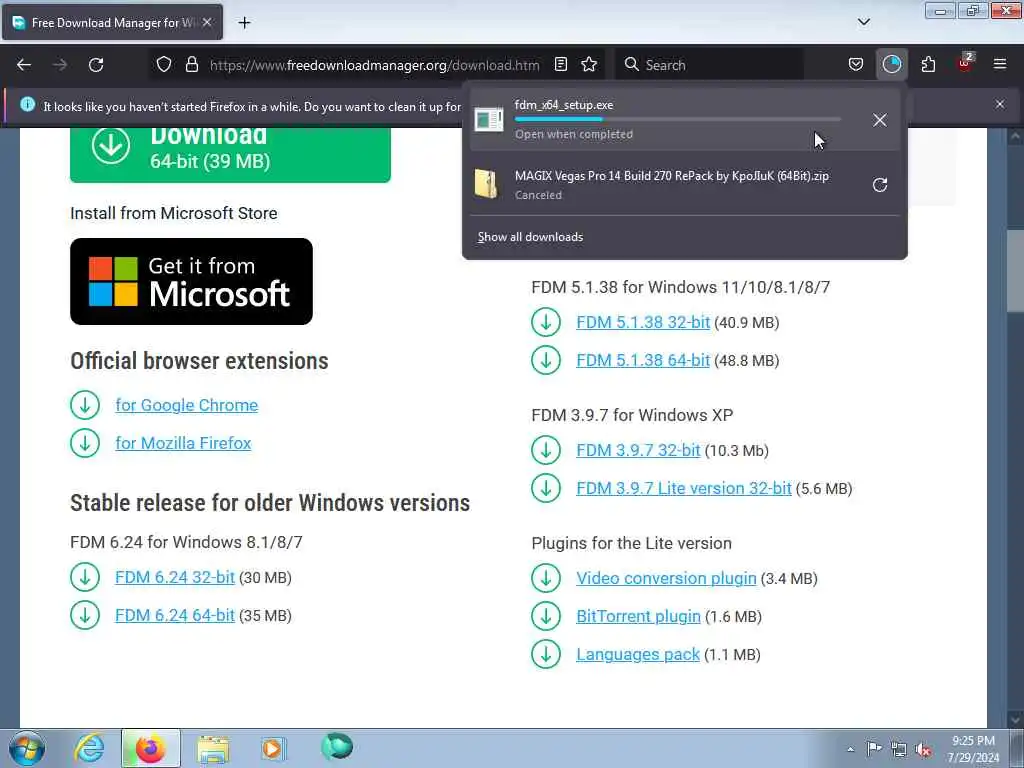Click the muted volume tray icon
1024x768 pixels.
point(923,749)
